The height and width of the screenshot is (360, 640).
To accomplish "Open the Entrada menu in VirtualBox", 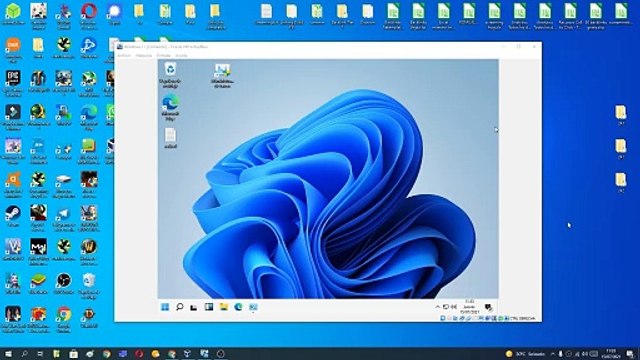I will click(x=164, y=55).
